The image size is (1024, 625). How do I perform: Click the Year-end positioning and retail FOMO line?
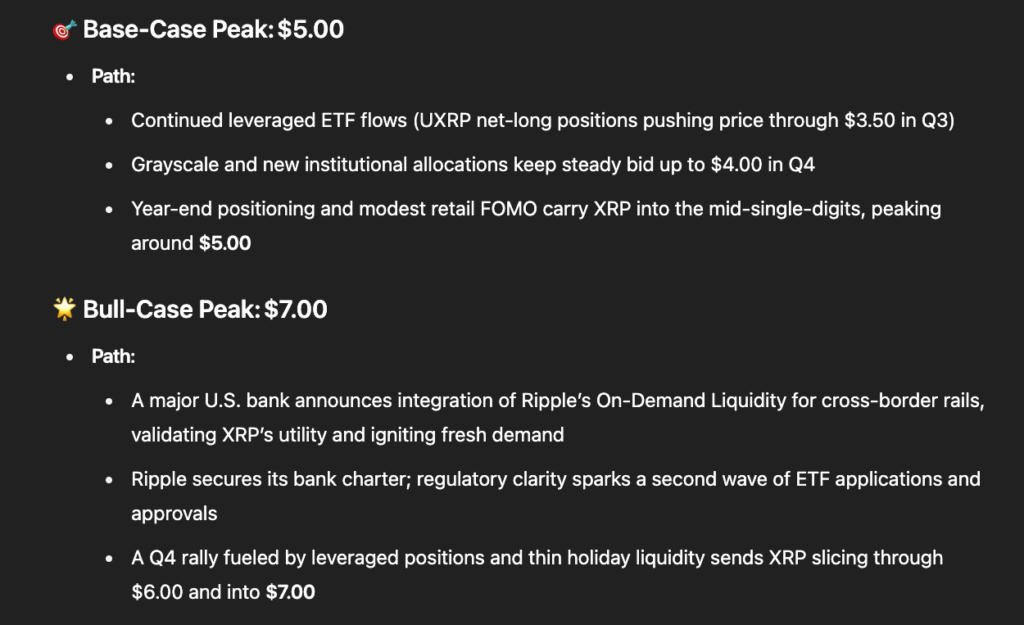click(535, 209)
